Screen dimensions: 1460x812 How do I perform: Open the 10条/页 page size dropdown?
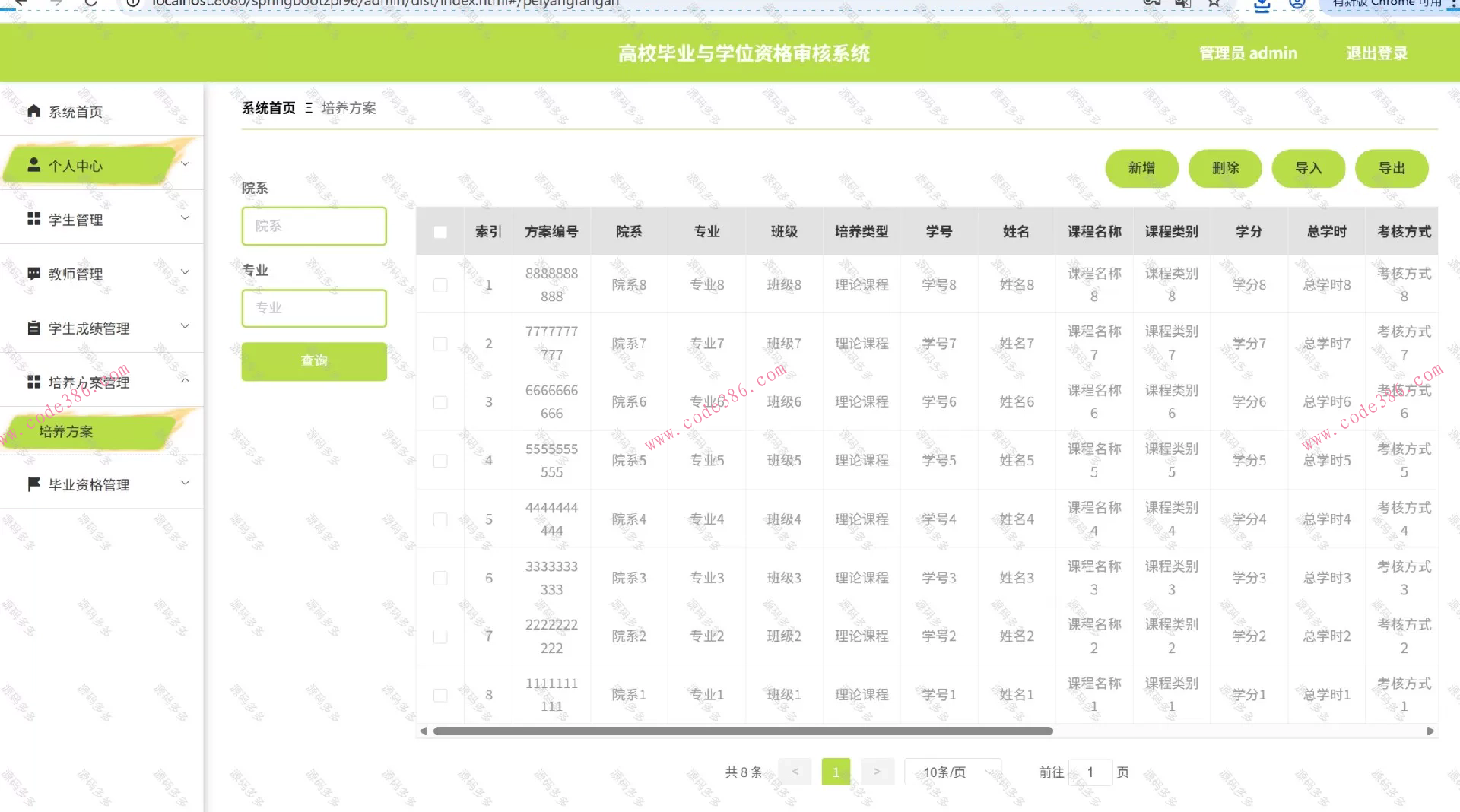(x=953, y=772)
